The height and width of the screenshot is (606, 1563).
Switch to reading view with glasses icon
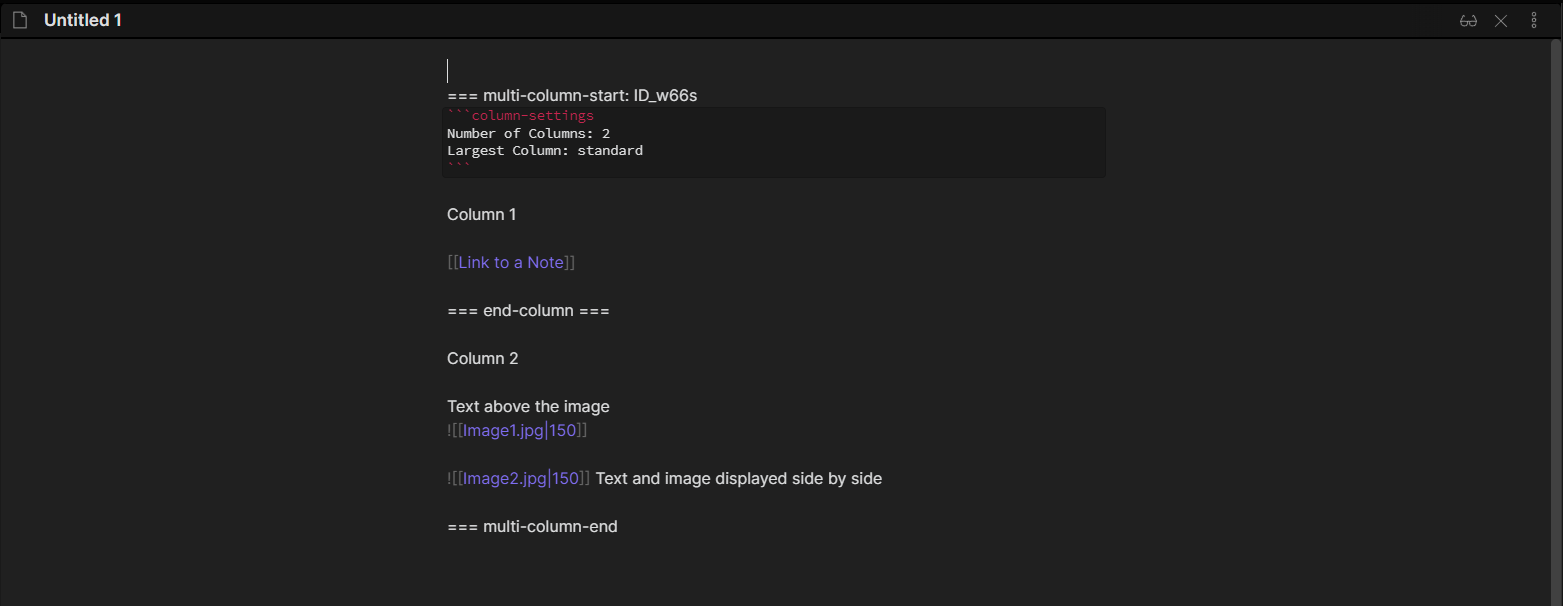click(1468, 21)
